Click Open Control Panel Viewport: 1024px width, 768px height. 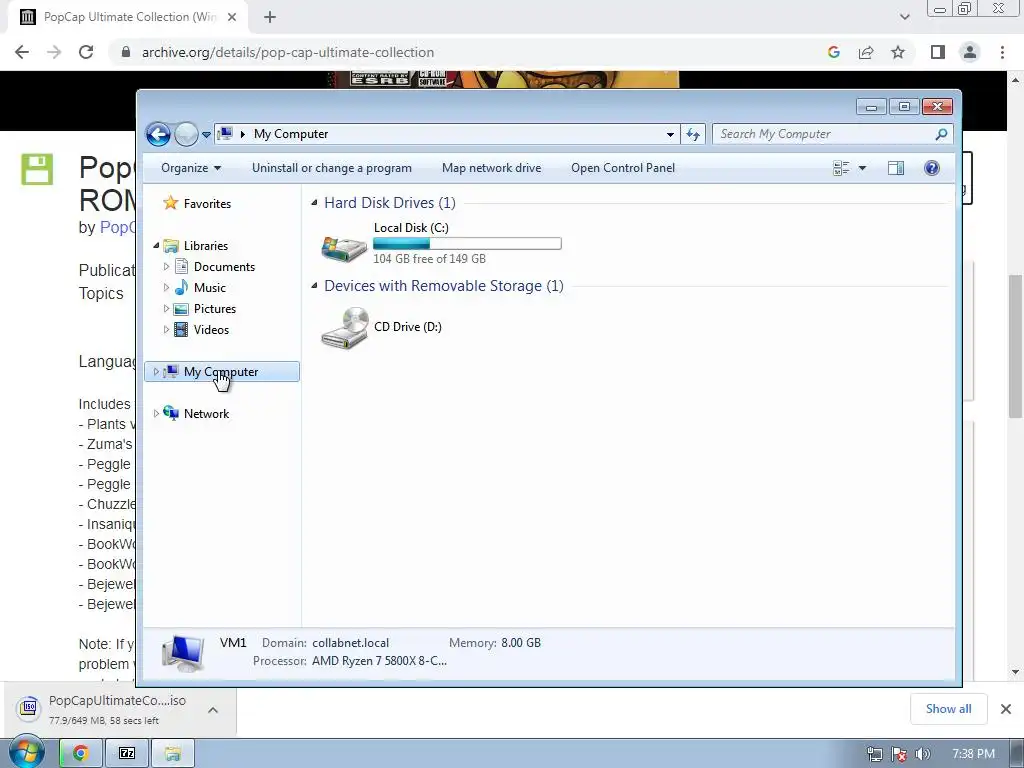click(623, 168)
